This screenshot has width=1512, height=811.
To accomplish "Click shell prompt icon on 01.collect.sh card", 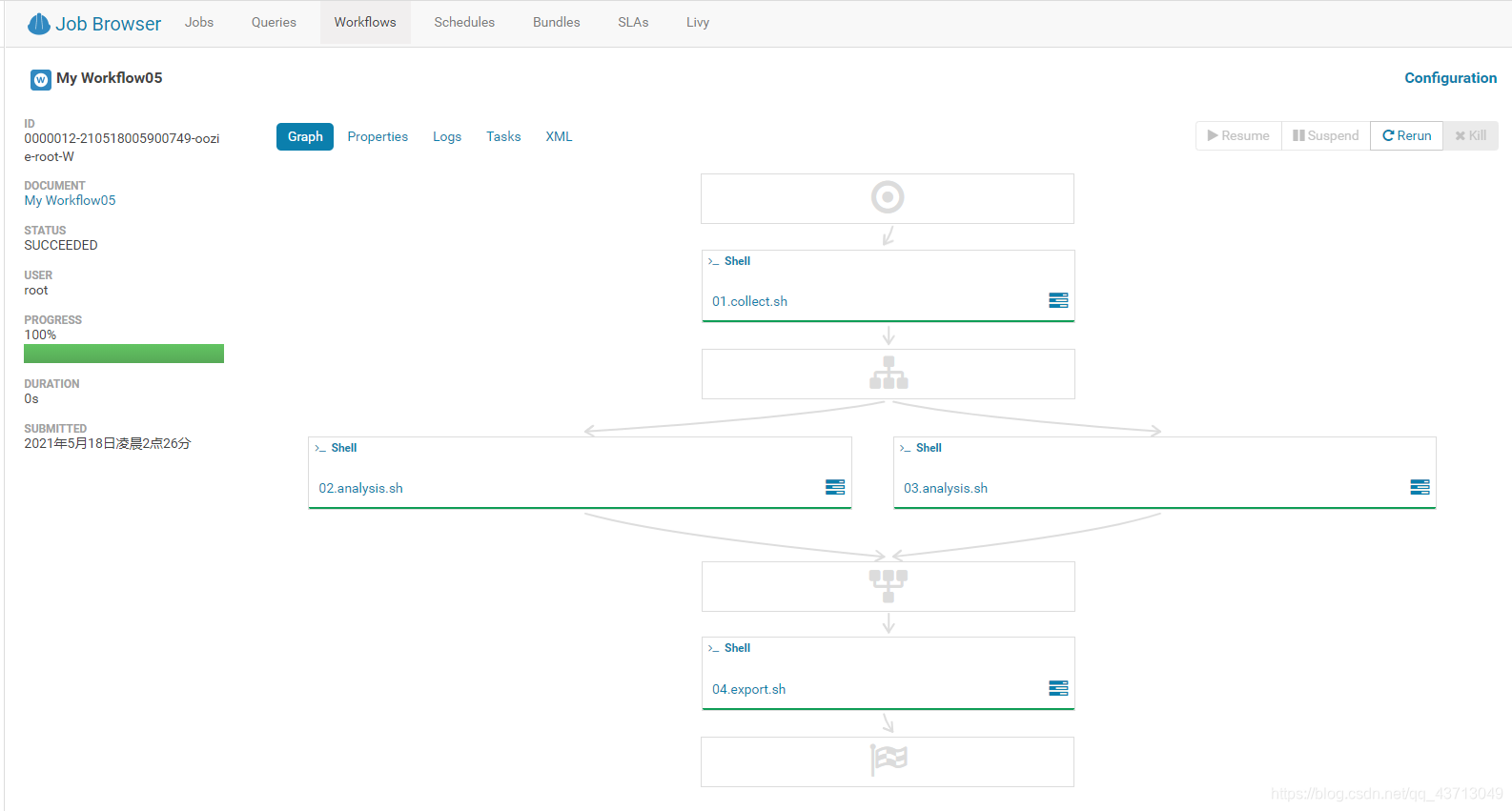I will (713, 261).
